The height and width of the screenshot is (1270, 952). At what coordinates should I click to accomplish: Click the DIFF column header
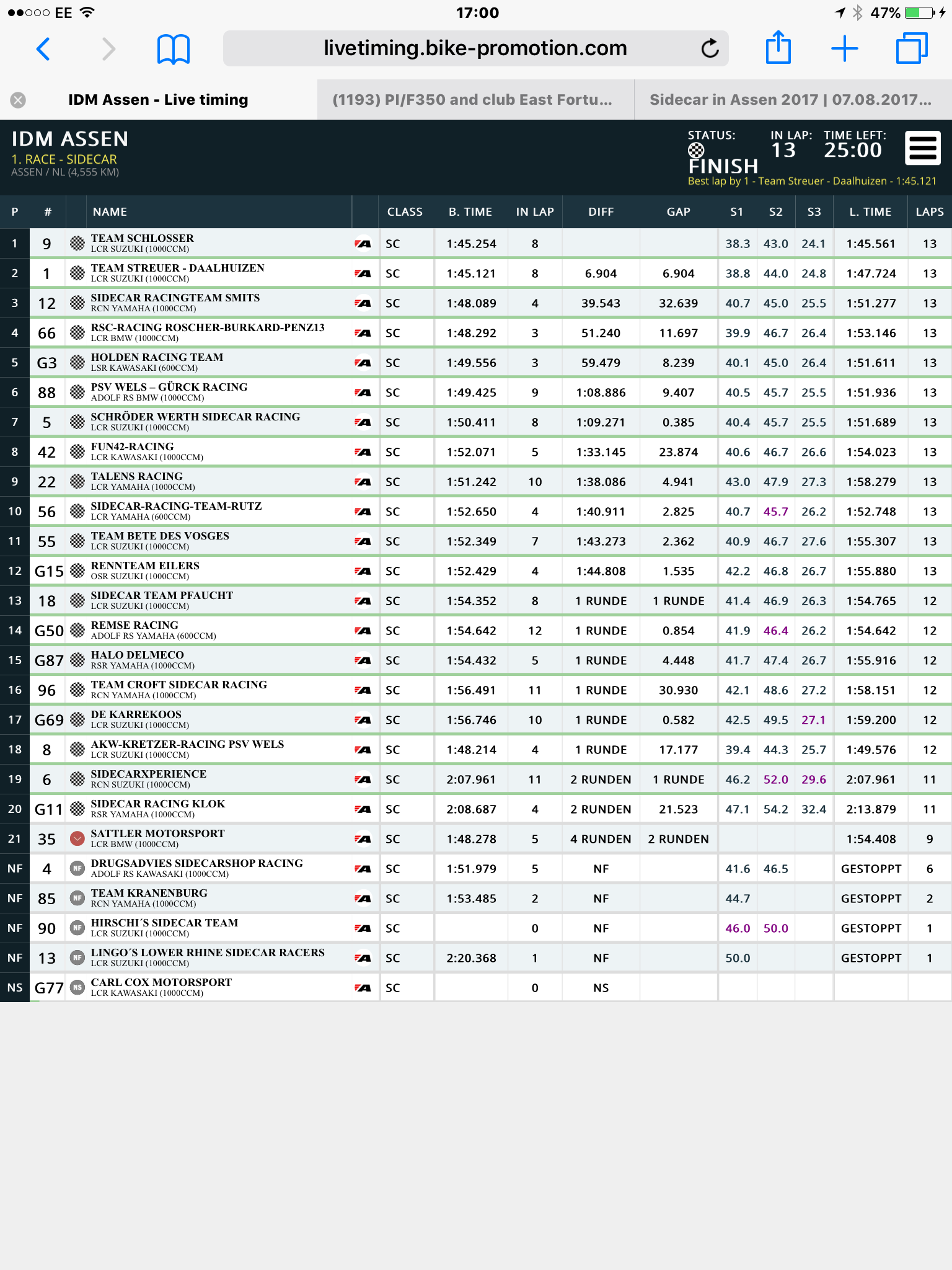click(601, 211)
